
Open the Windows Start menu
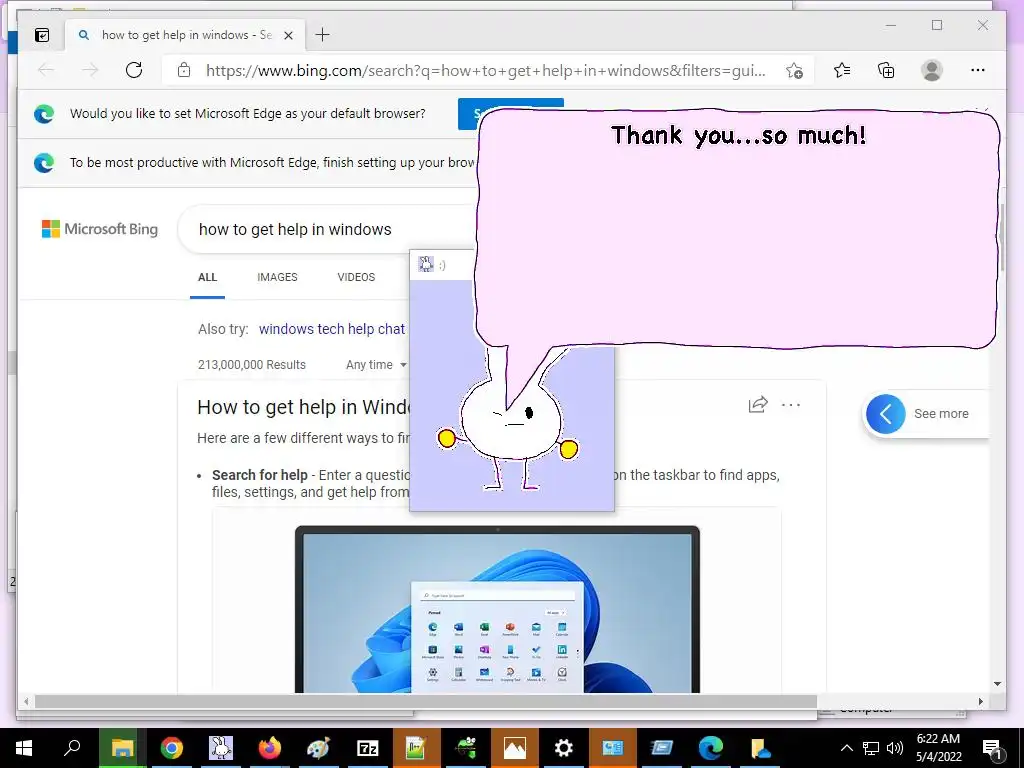[x=24, y=748]
